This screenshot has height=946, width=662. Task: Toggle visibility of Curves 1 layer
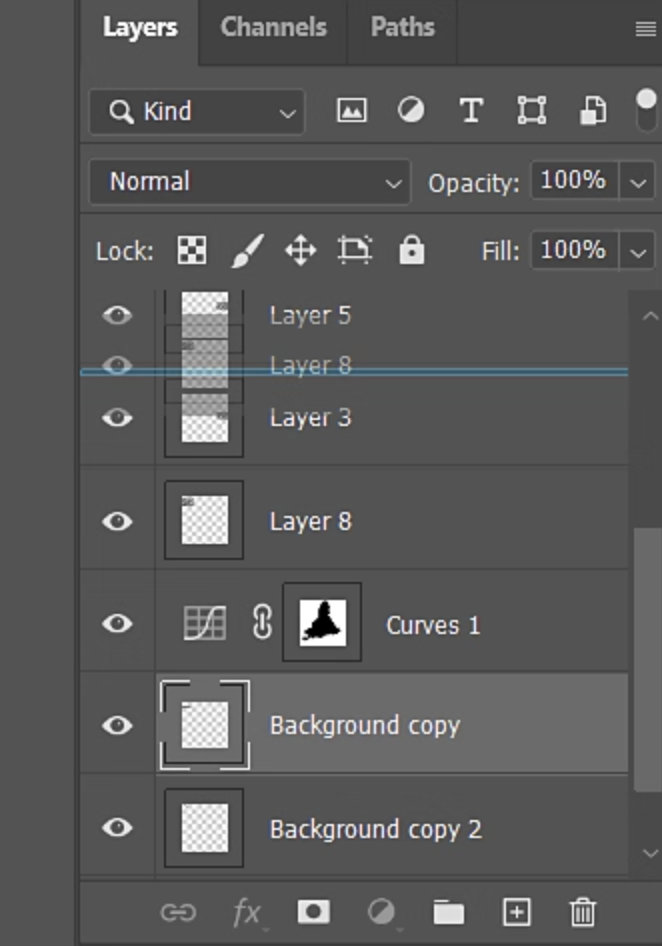(x=117, y=623)
